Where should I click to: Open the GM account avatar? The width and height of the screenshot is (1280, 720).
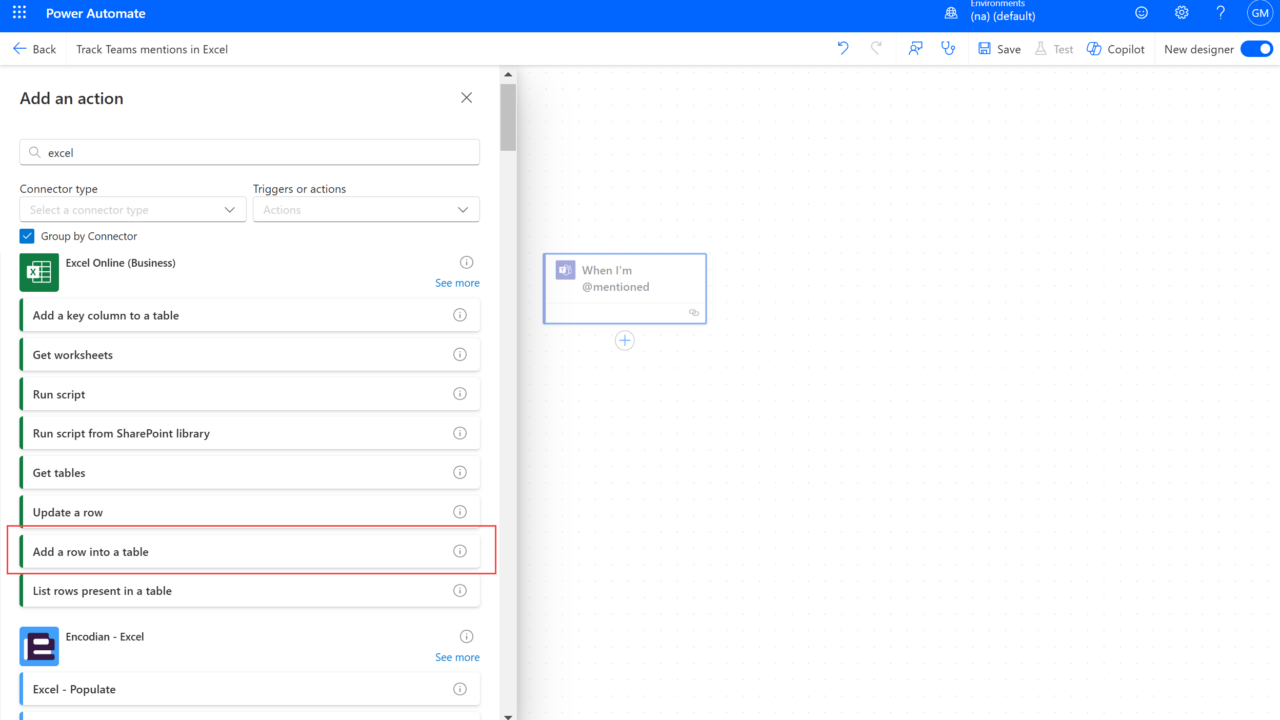[x=1259, y=13]
